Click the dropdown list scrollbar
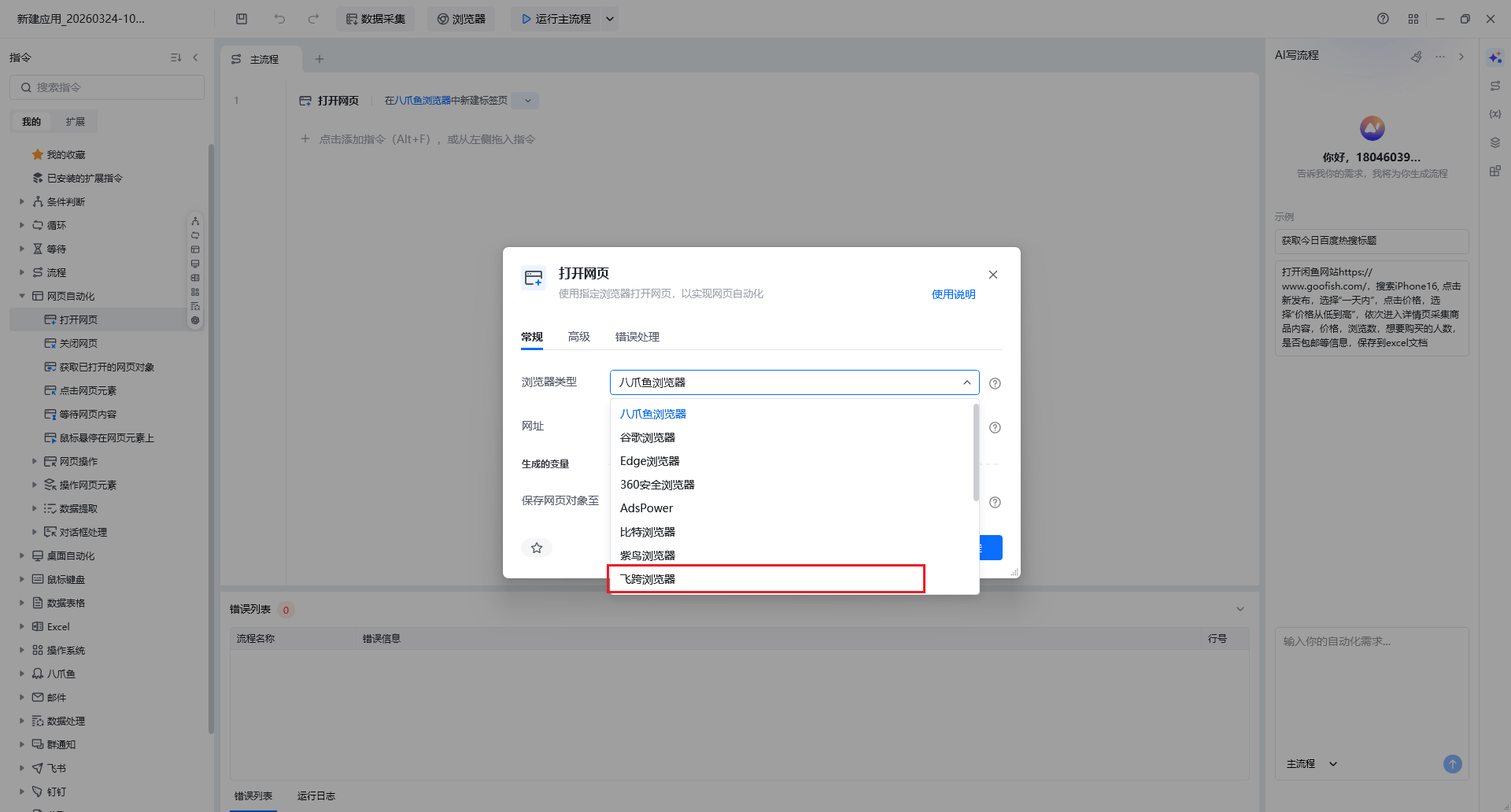This screenshot has width=1511, height=812. (x=976, y=452)
